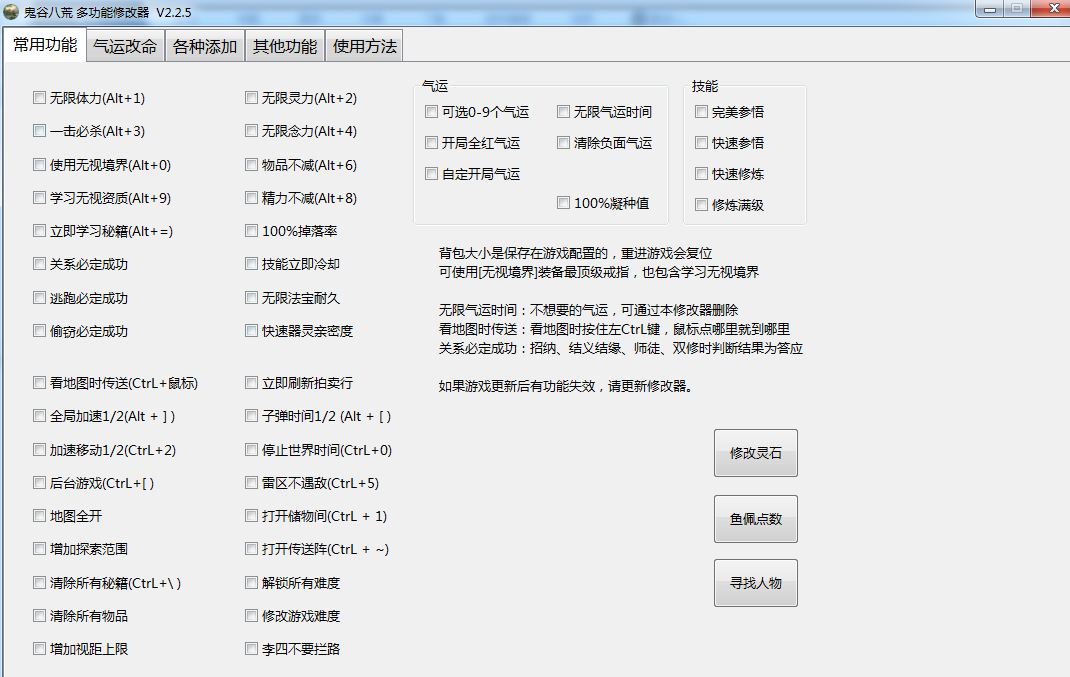Select the 其他功能 tab
The width and height of the screenshot is (1070, 677).
[x=285, y=46]
